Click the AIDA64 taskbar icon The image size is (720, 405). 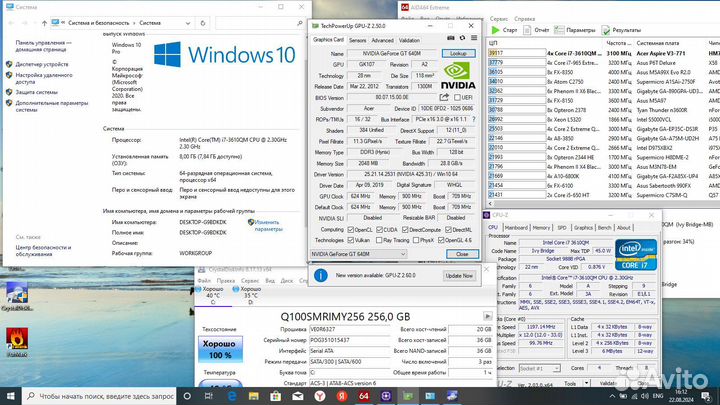click(364, 396)
